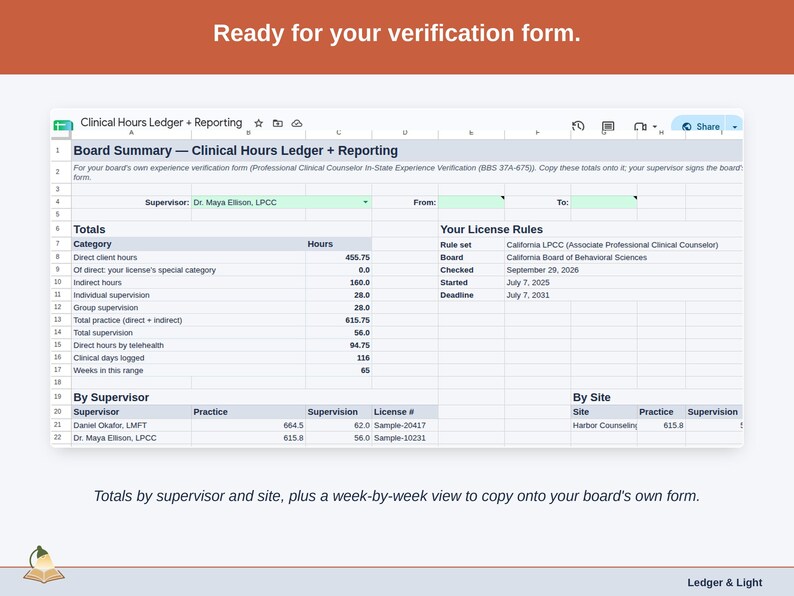The image size is (794, 596).
Task: Click the Ledger & Light book logo
Action: [44, 565]
